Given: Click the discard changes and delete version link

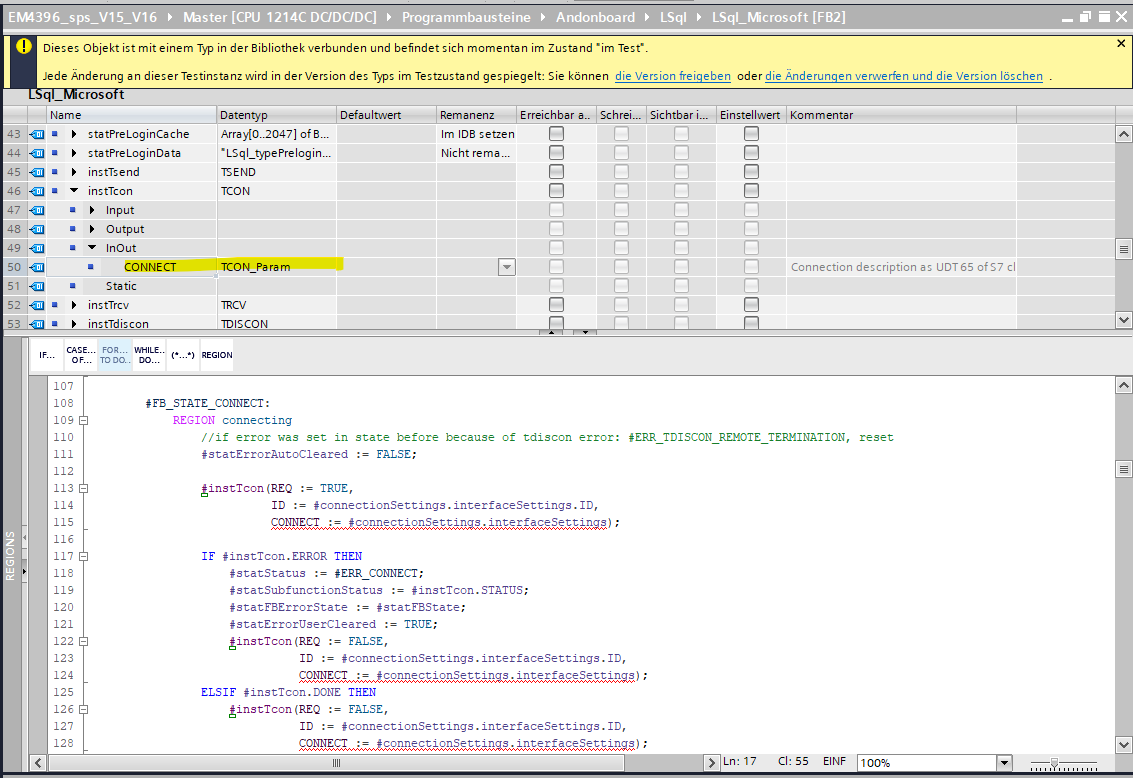Looking at the screenshot, I should pos(903,76).
